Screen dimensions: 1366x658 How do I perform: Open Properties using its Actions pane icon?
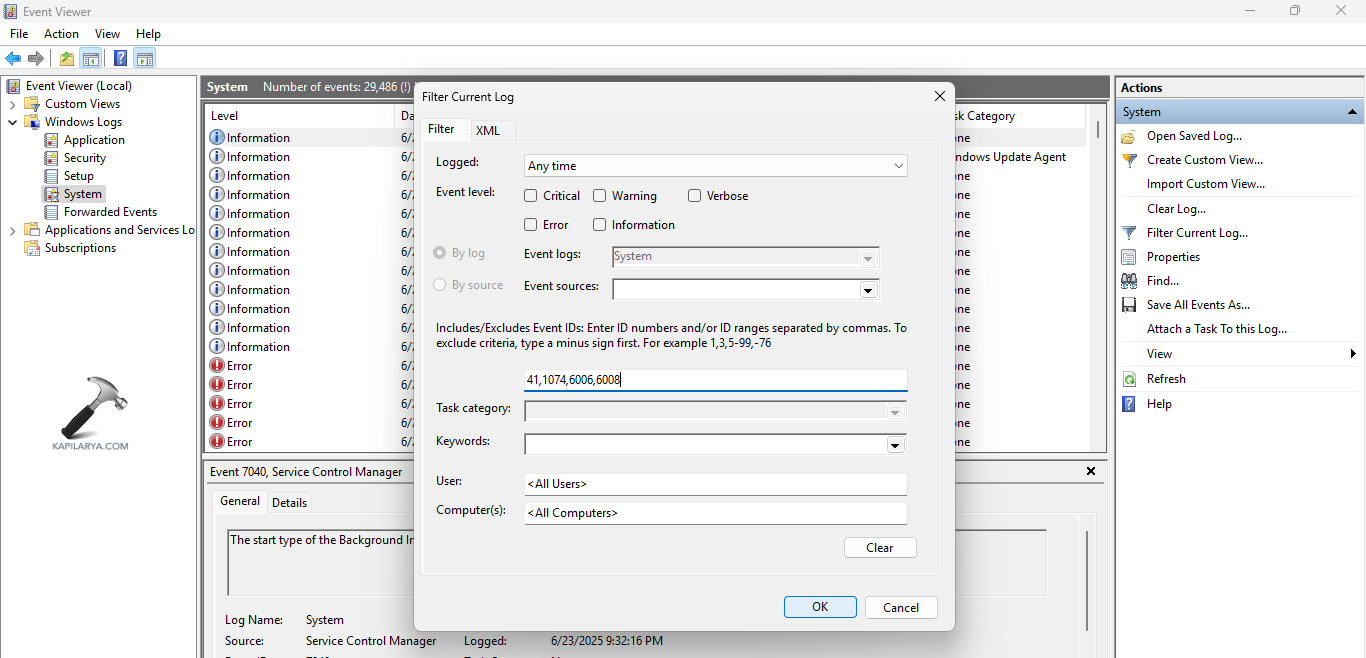point(1128,256)
